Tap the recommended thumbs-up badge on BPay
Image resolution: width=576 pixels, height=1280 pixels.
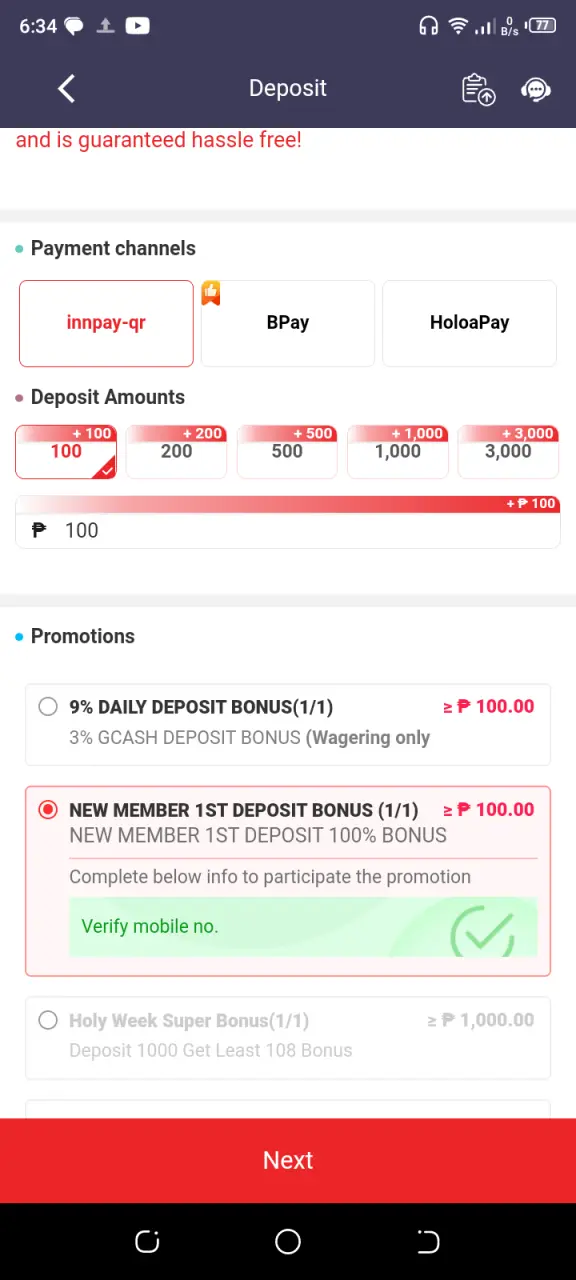tap(210, 293)
